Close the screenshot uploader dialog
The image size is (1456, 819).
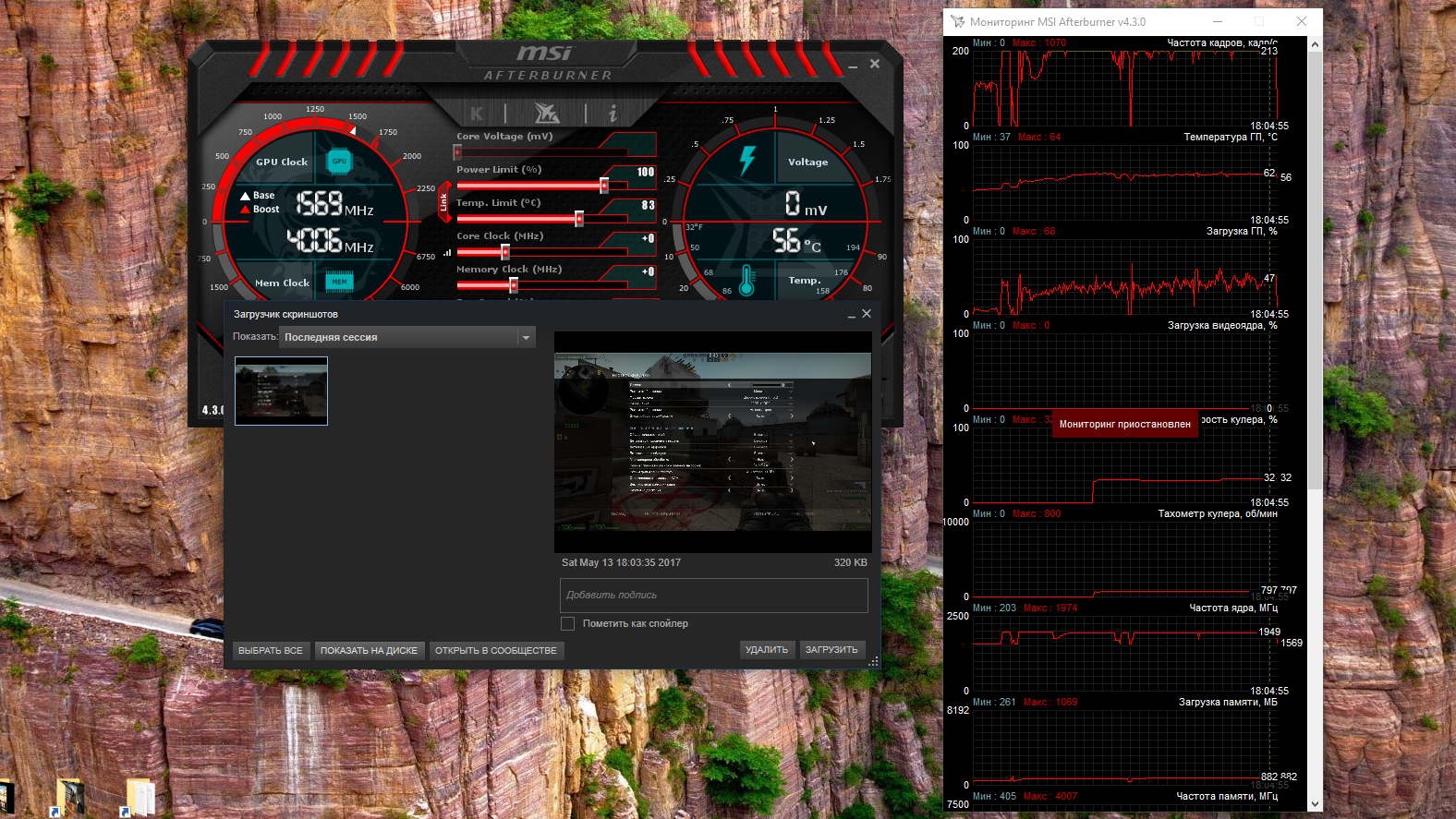pos(867,314)
